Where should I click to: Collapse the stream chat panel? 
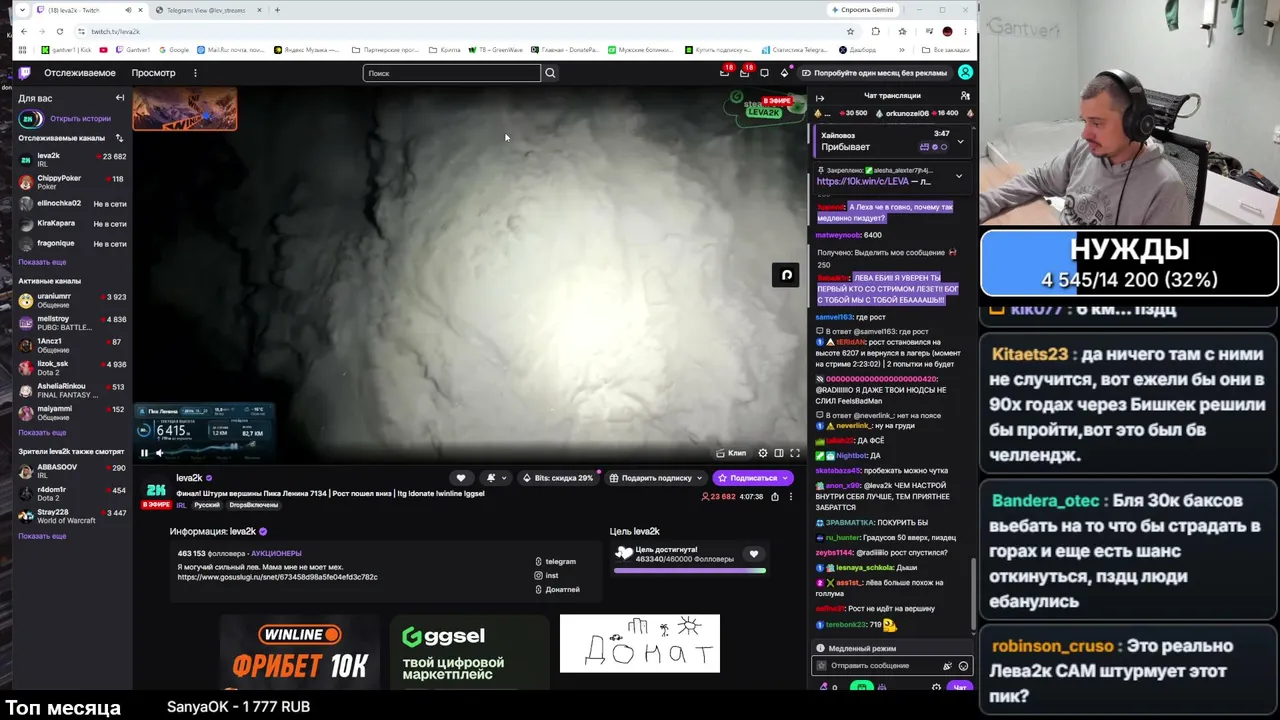820,98
